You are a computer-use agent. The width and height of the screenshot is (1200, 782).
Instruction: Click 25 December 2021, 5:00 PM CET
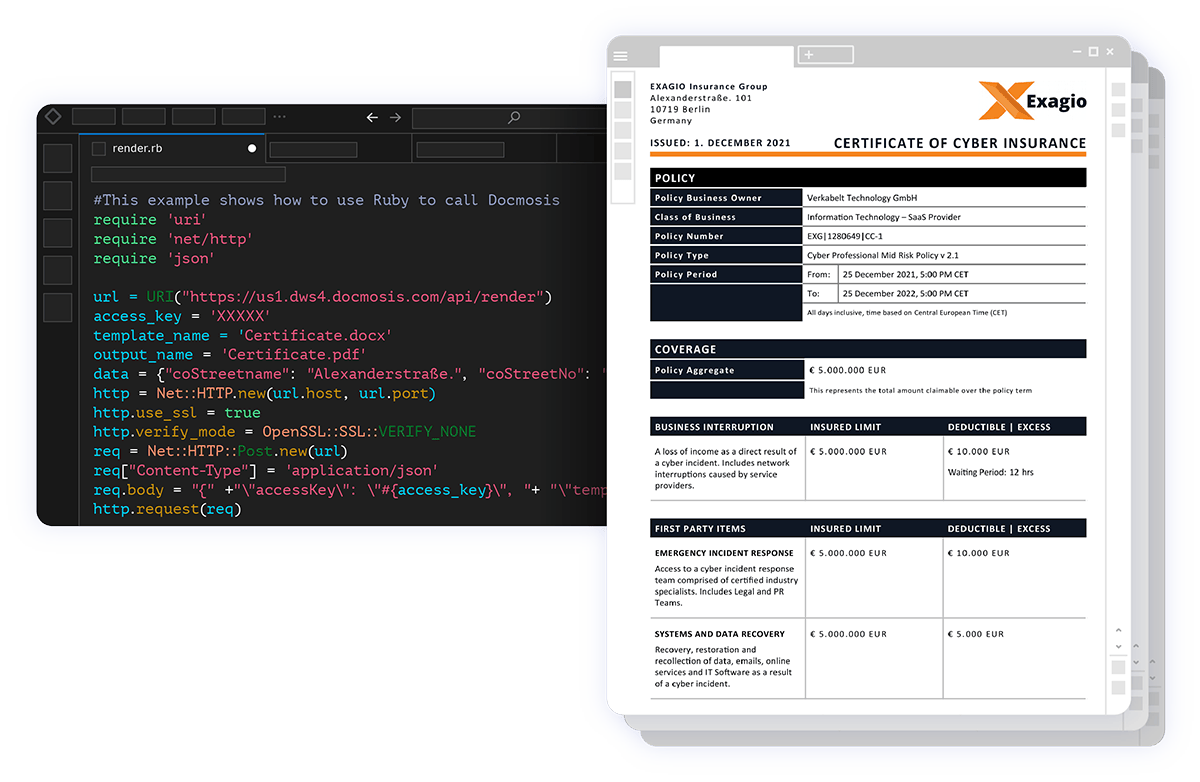point(905,274)
